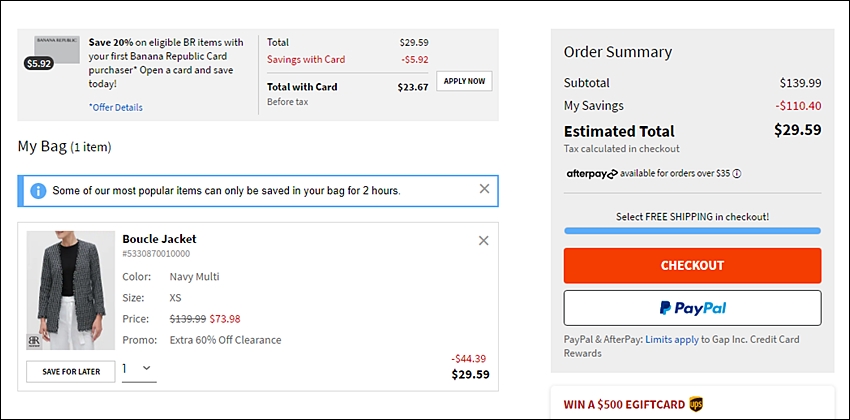The image size is (850, 420).
Task: Open the Limits apply link
Action: click(672, 340)
